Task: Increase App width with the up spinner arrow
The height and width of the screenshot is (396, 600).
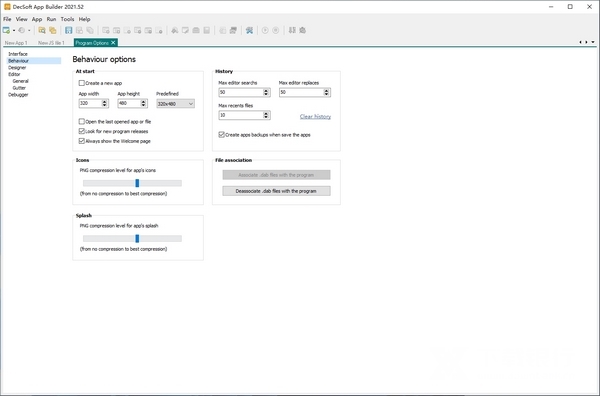Action: click(x=104, y=101)
